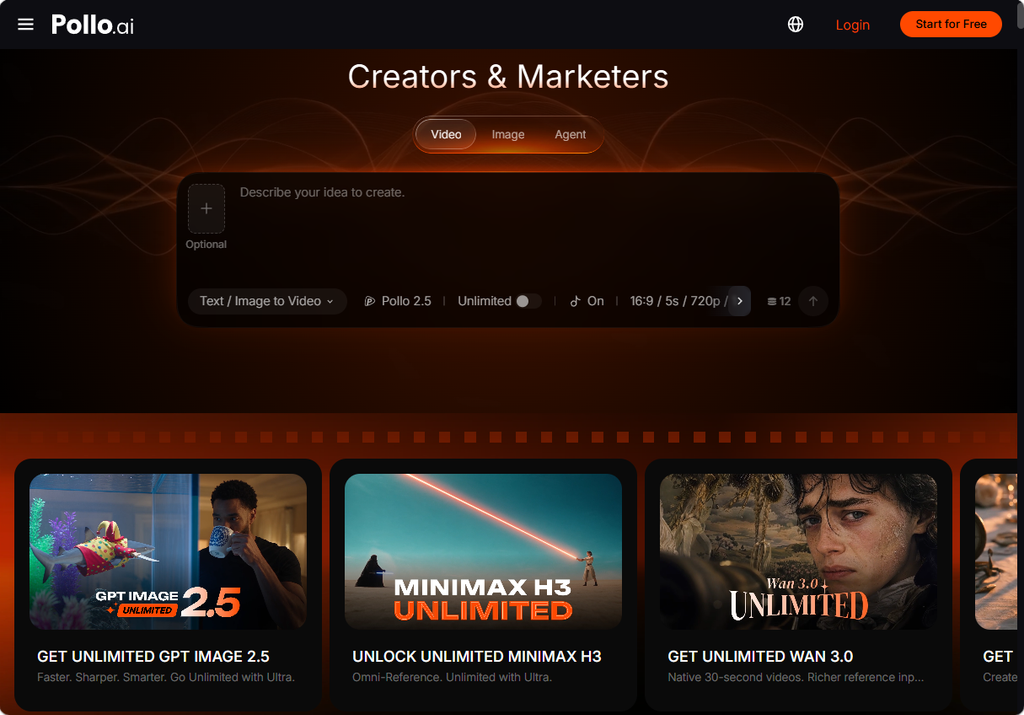1024x715 pixels.
Task: Open the 16:9 / 5s / 720p settings
Action: tap(677, 301)
